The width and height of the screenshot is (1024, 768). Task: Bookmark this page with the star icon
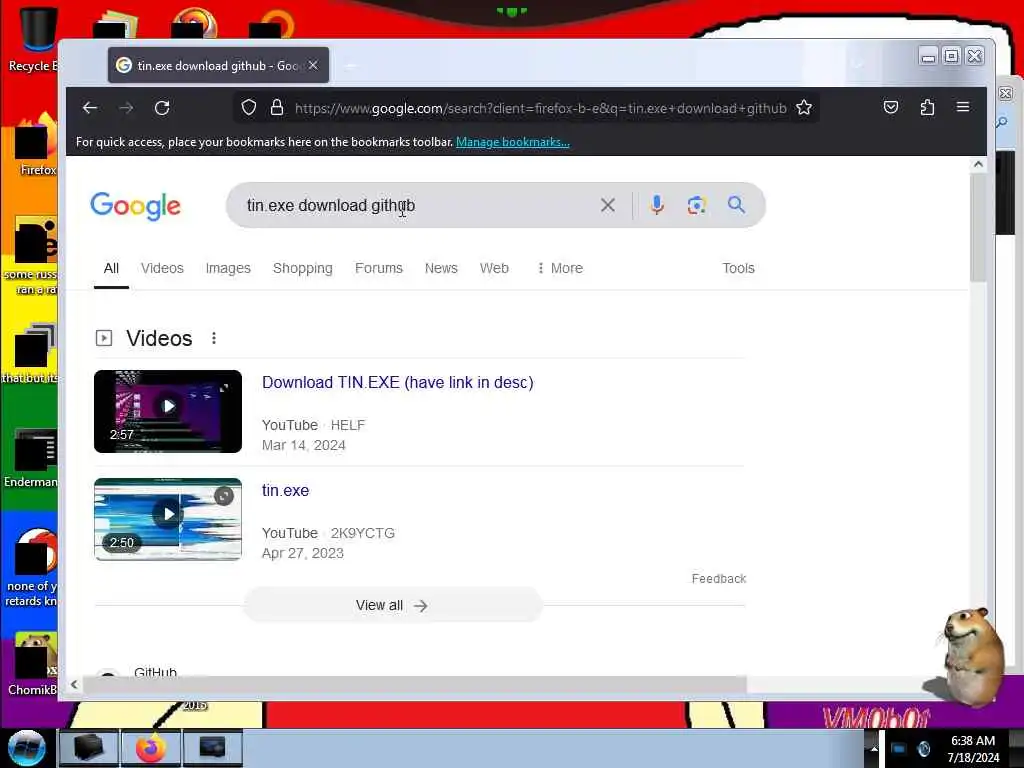coord(804,107)
